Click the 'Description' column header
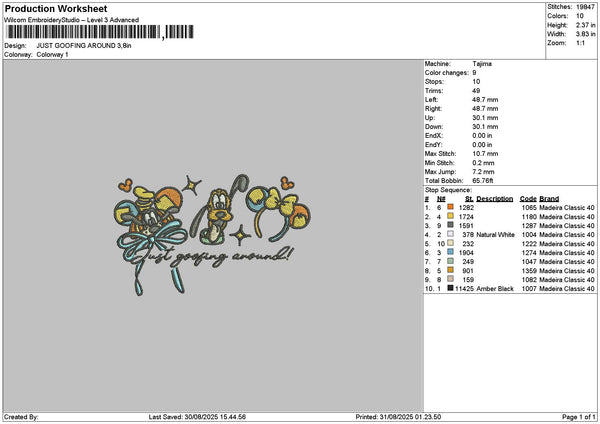Viewport: 600px width, 424px height. pyautogui.click(x=495, y=199)
